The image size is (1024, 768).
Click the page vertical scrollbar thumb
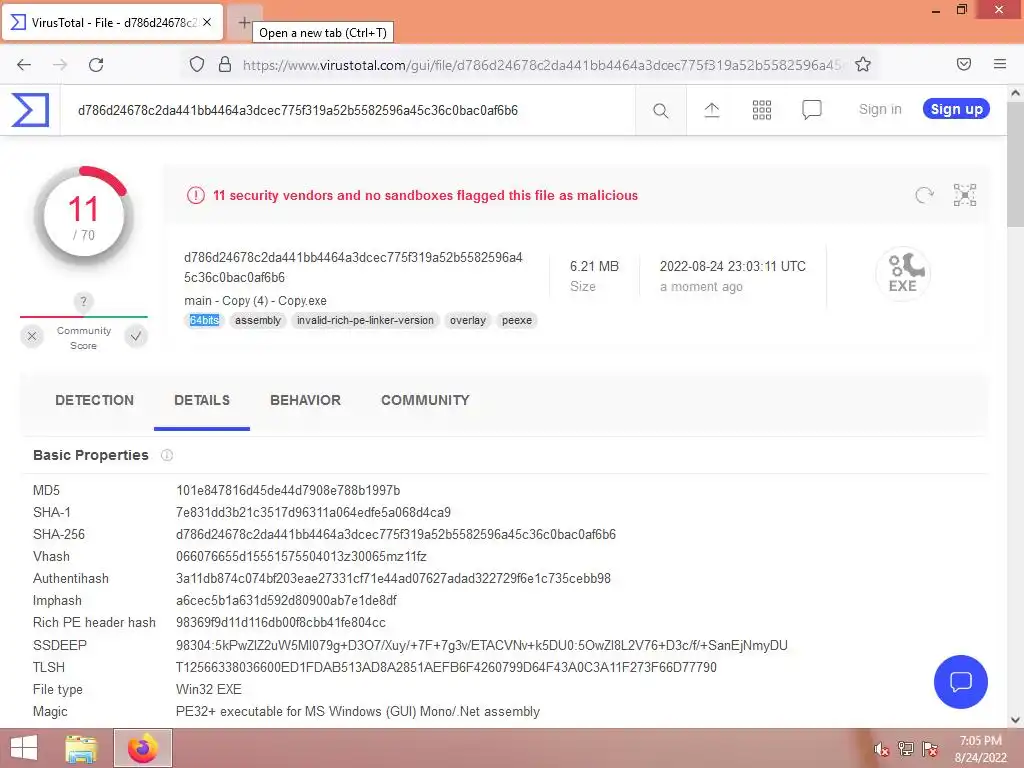point(1015,165)
